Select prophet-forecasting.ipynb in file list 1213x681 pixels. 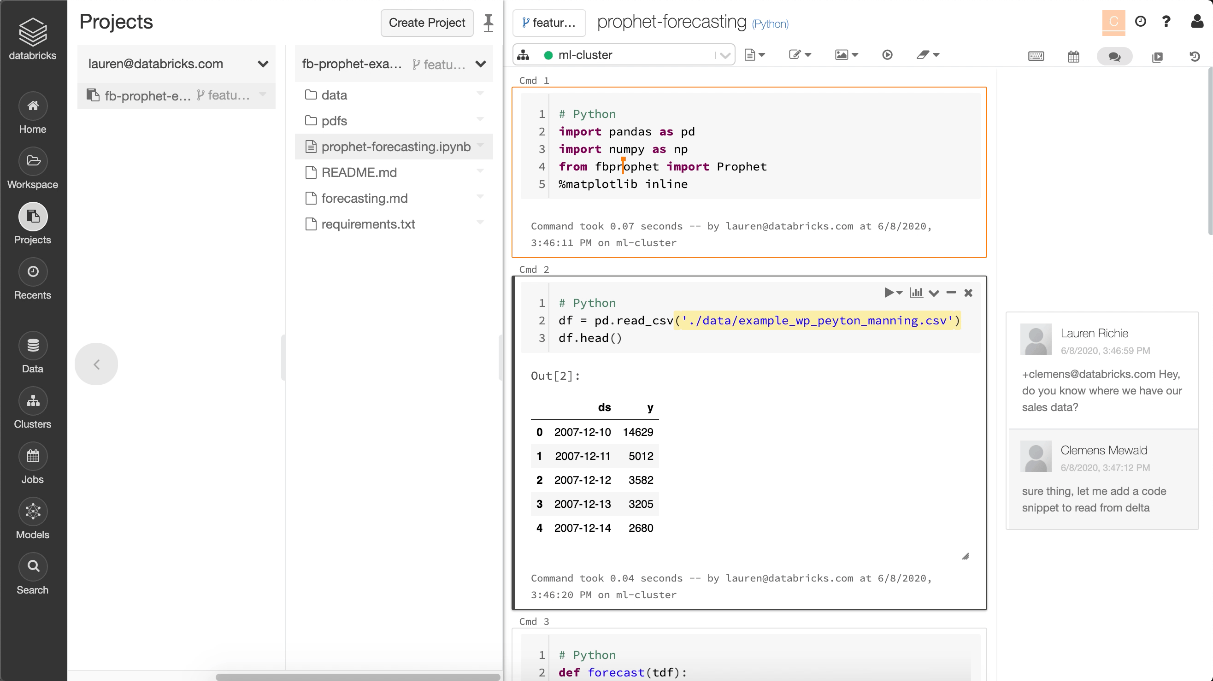coord(395,146)
